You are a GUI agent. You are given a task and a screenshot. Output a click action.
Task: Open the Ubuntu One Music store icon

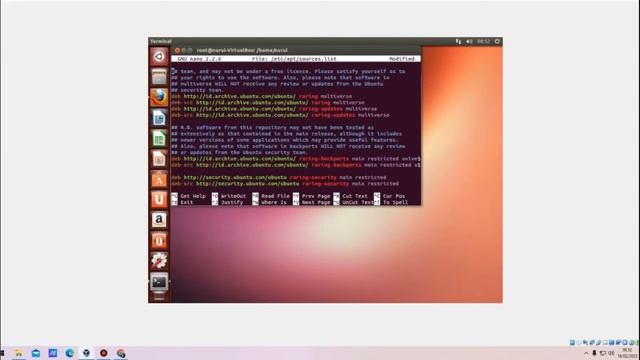[159, 240]
